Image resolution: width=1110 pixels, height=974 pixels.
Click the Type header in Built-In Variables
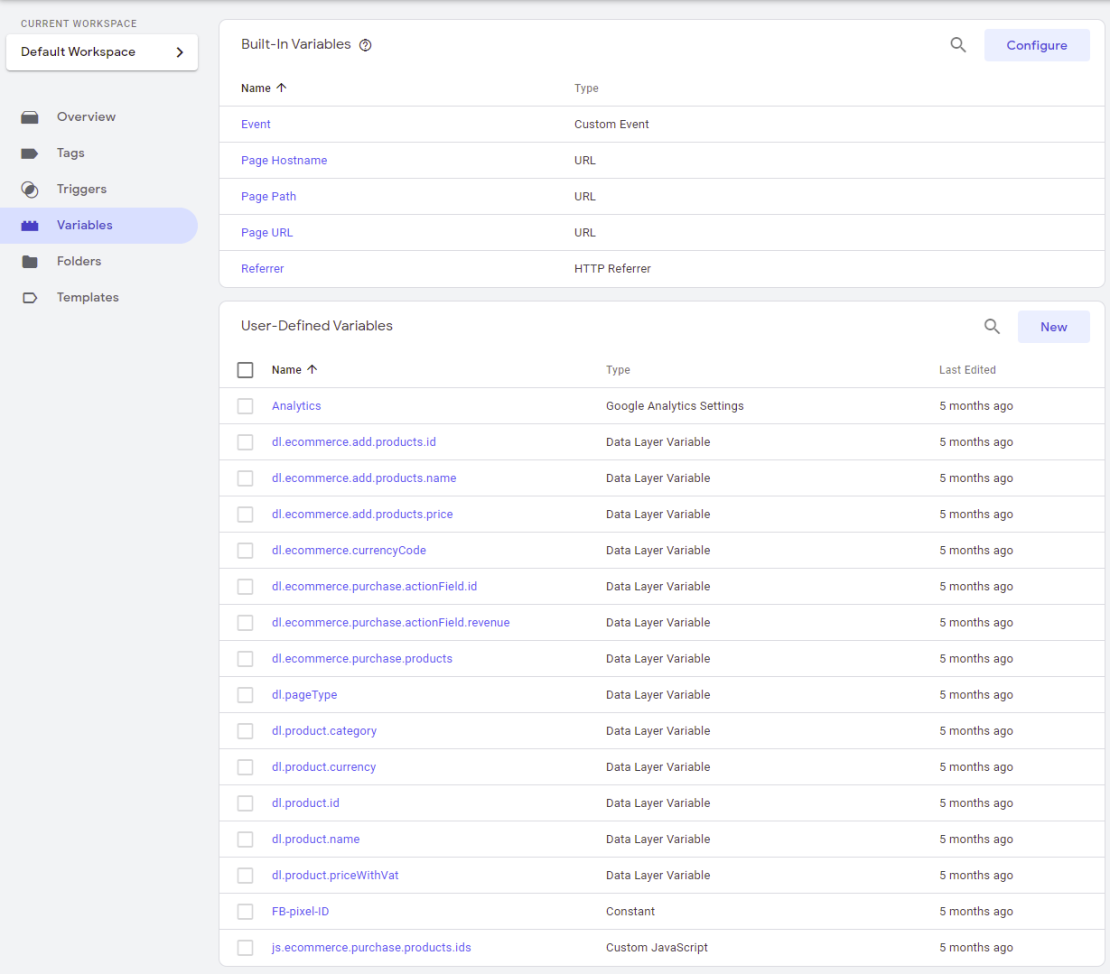(x=586, y=88)
